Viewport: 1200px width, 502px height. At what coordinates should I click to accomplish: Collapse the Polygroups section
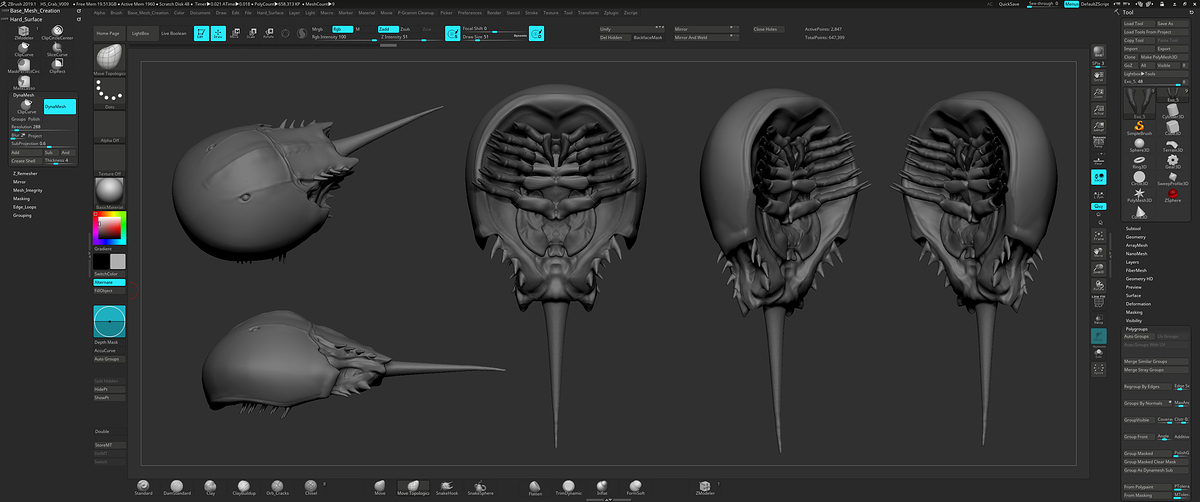pos(1137,328)
